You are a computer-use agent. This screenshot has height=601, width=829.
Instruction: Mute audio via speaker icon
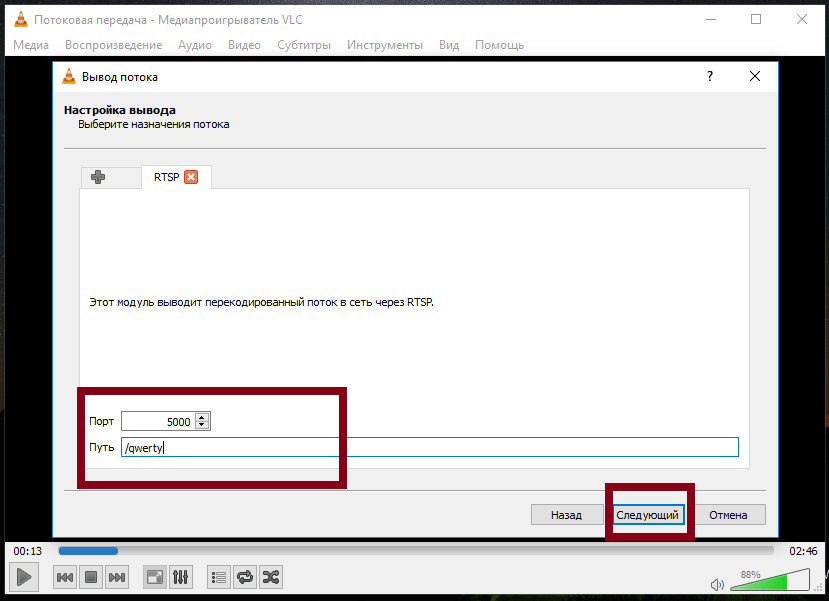(717, 584)
